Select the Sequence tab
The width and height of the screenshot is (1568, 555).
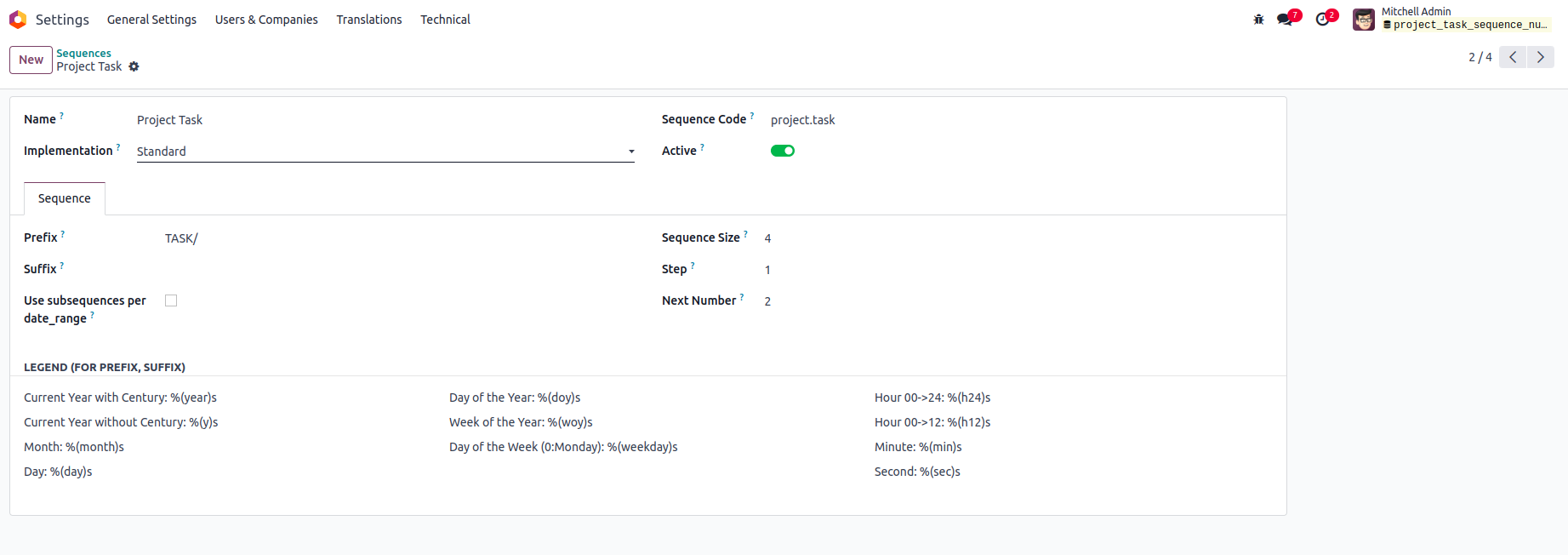(65, 198)
